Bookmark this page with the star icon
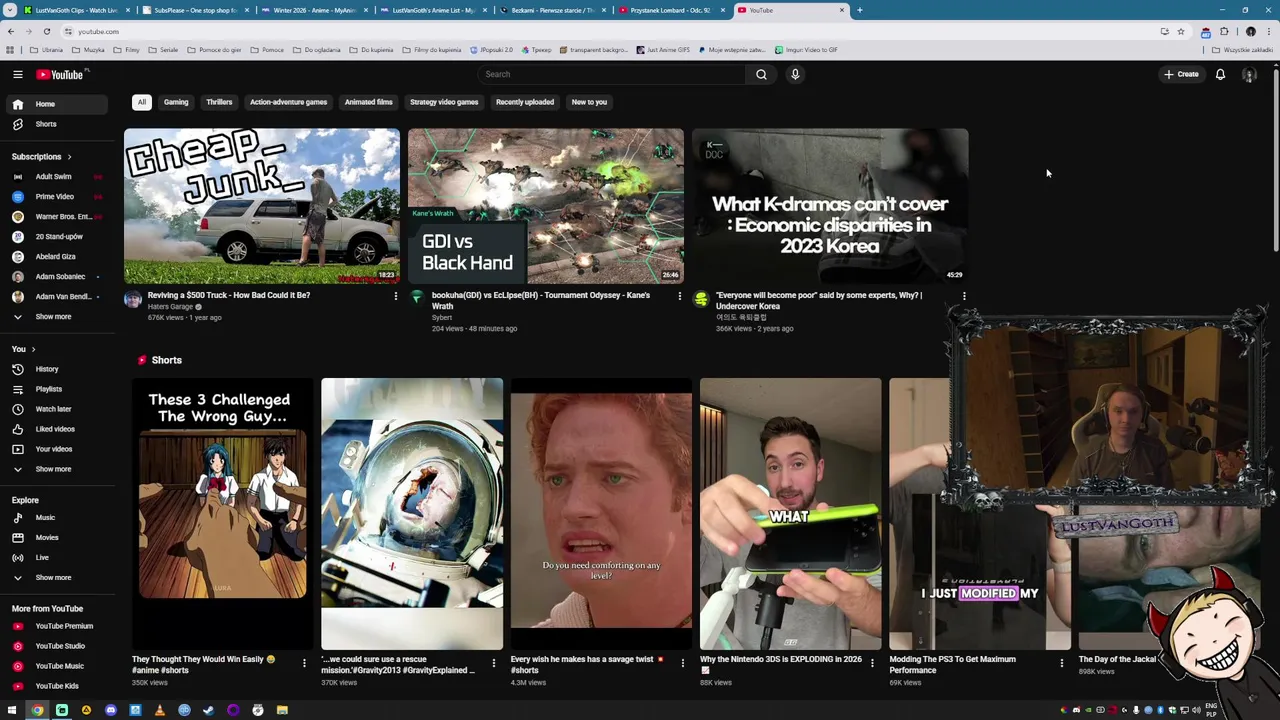This screenshot has width=1280, height=720. coord(1181,31)
